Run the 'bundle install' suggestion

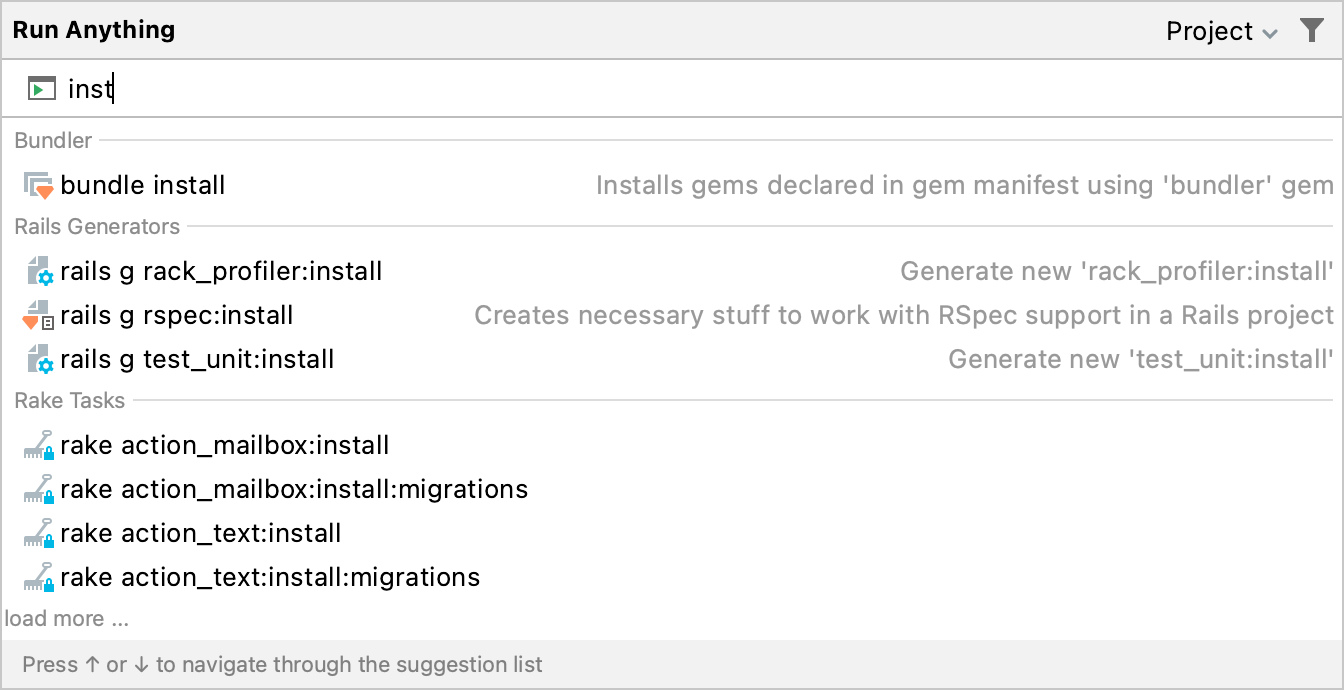143,185
